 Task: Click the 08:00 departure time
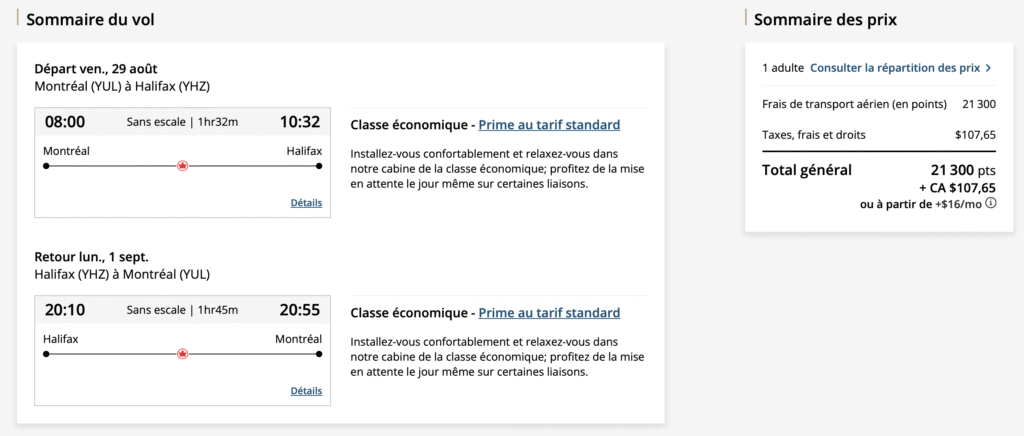65,122
